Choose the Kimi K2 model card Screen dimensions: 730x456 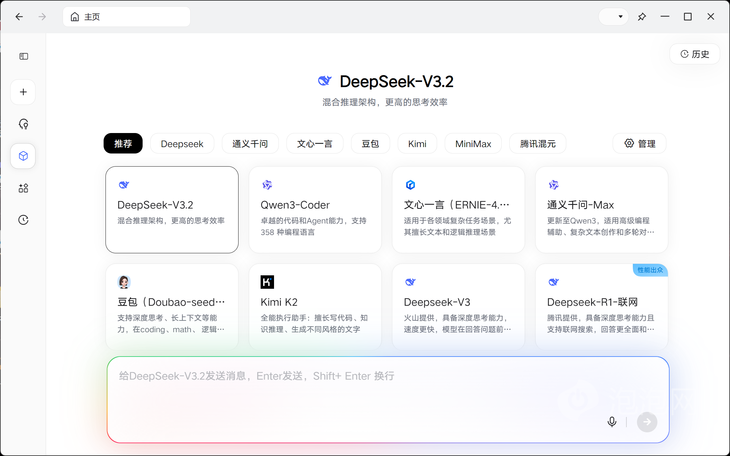click(315, 307)
